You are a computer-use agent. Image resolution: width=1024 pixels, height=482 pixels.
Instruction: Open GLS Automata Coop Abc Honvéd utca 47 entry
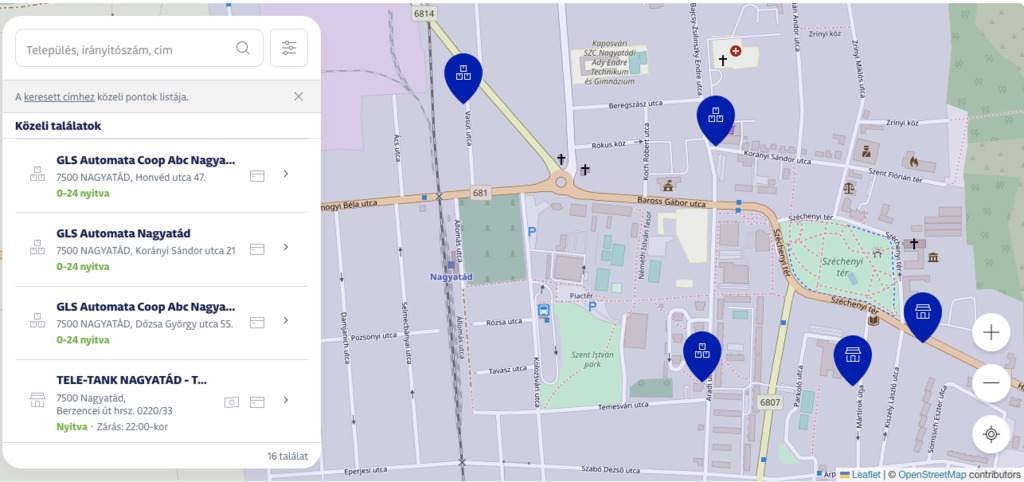pyautogui.click(x=161, y=176)
